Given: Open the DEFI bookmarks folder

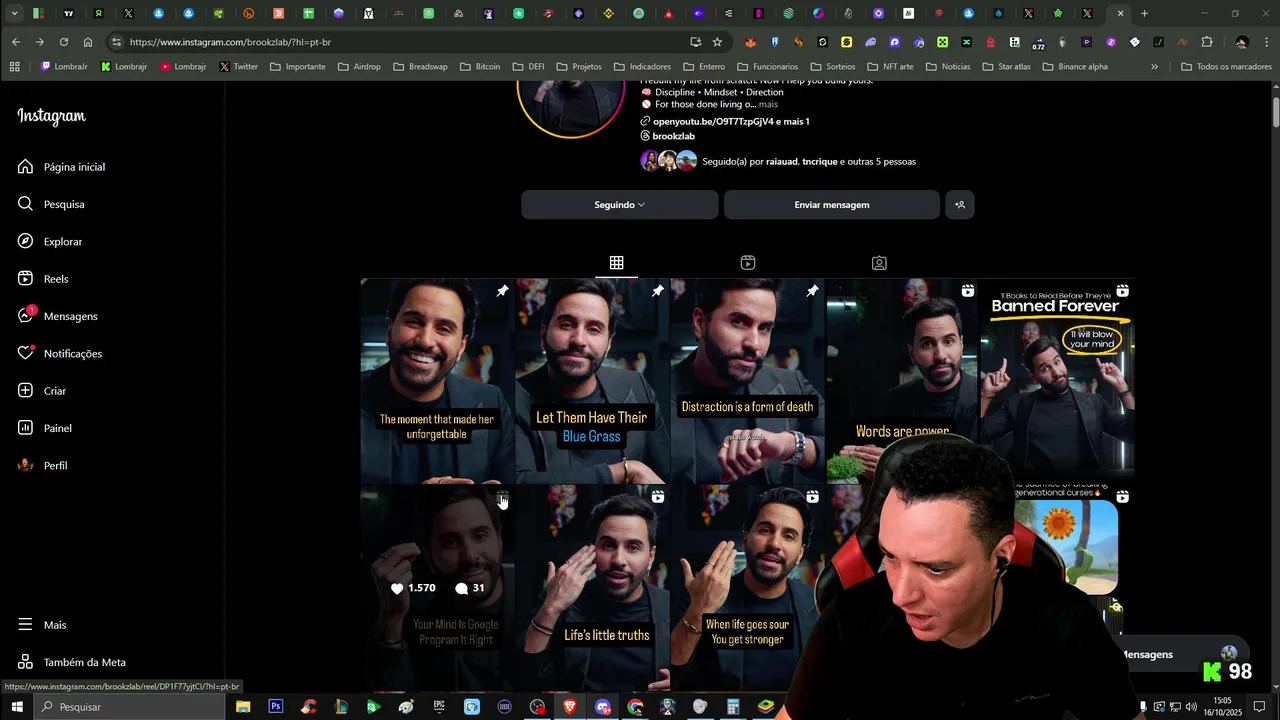Looking at the screenshot, I should 528,67.
